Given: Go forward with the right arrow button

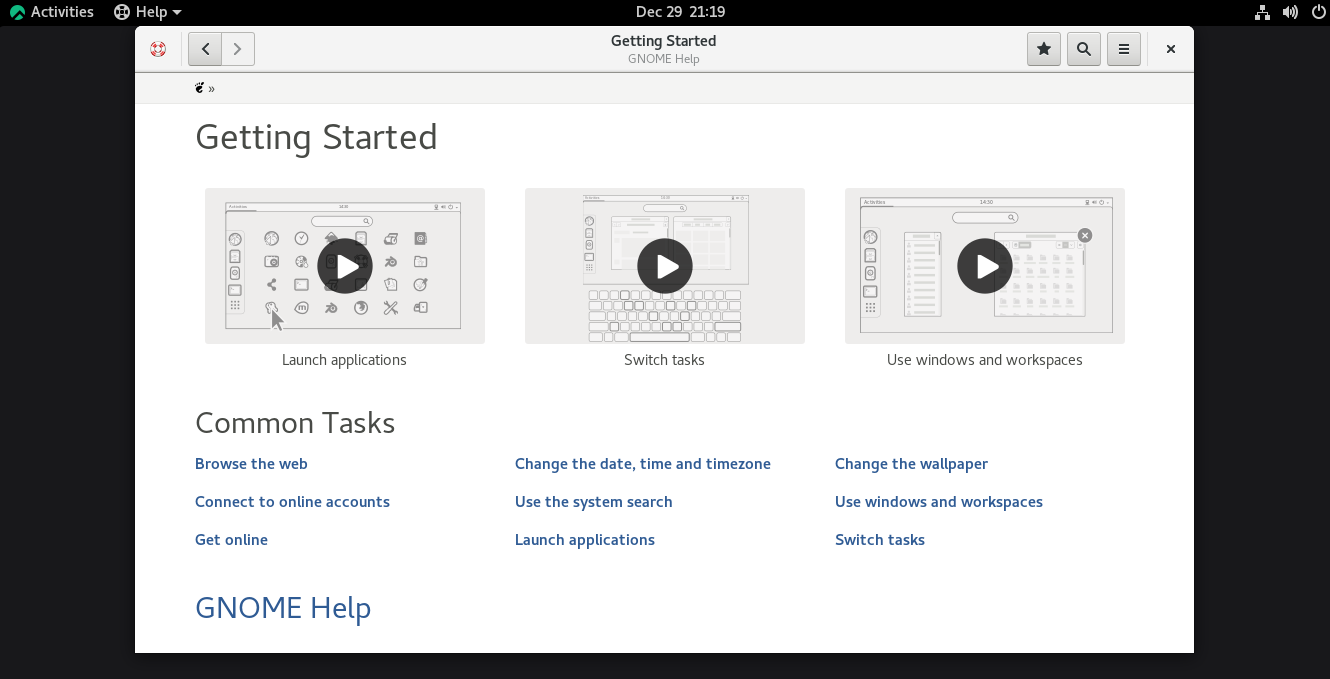Looking at the screenshot, I should [x=238, y=49].
